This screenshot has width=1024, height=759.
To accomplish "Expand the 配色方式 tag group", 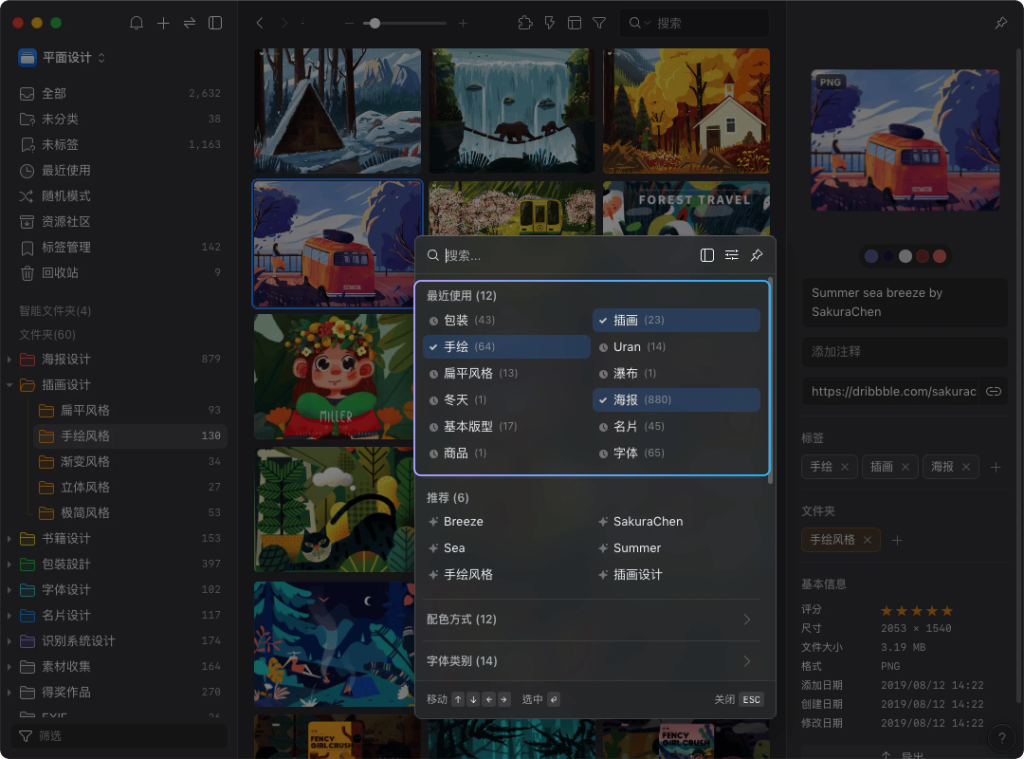I will coord(590,620).
